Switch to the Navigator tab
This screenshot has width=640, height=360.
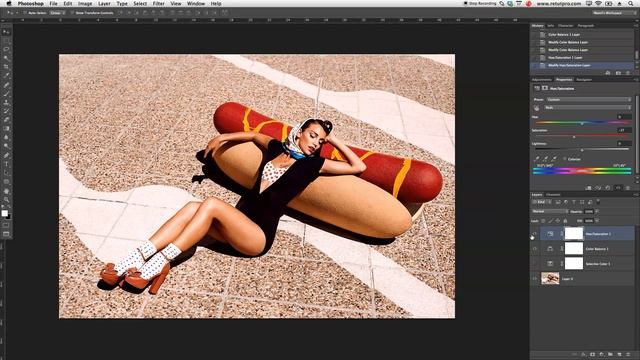click(x=584, y=80)
